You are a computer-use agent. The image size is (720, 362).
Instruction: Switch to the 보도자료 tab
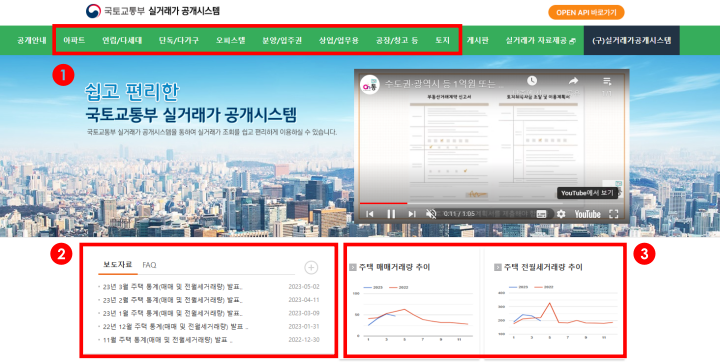[118, 264]
